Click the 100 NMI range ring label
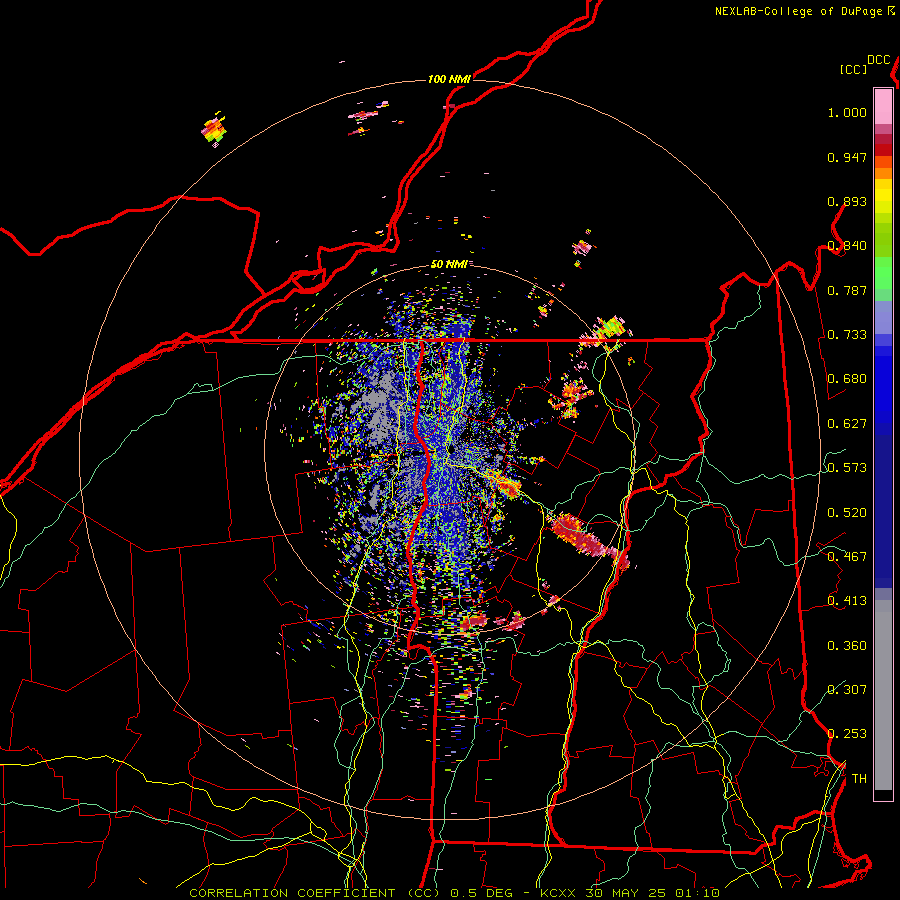 [x=449, y=79]
